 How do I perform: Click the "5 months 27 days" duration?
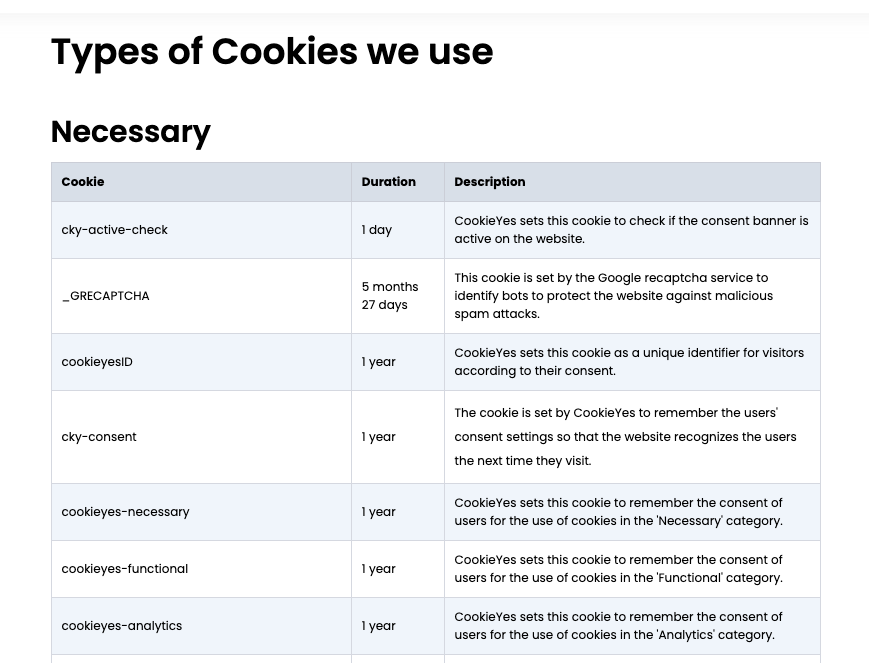389,296
